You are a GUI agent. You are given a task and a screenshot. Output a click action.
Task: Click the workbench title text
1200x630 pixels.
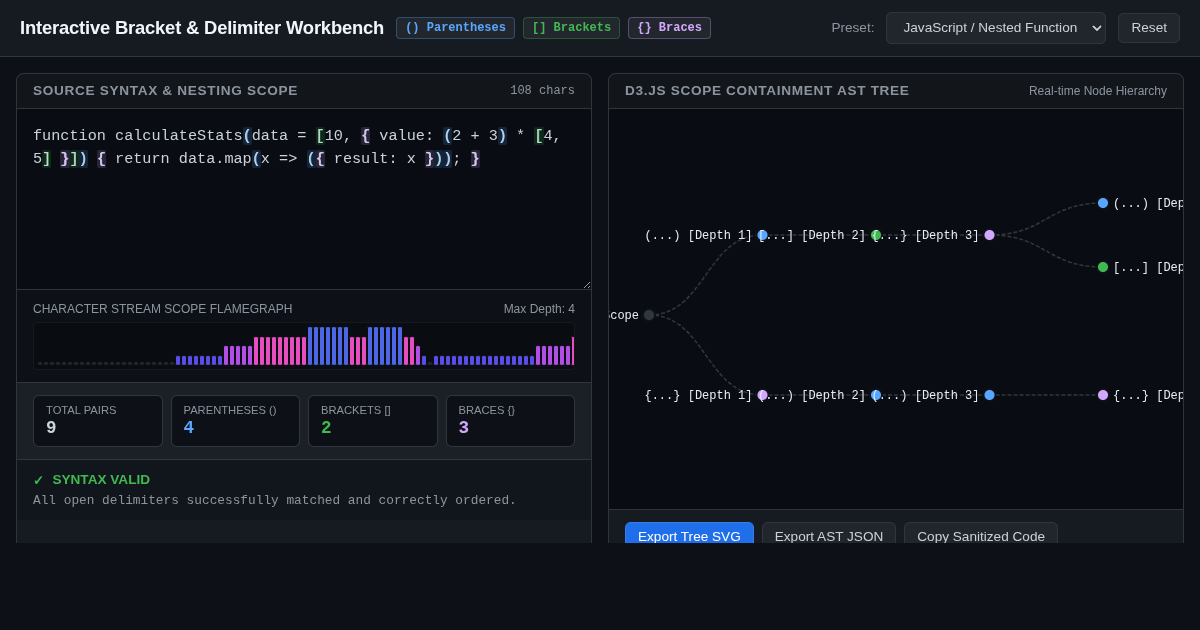(x=202, y=28)
